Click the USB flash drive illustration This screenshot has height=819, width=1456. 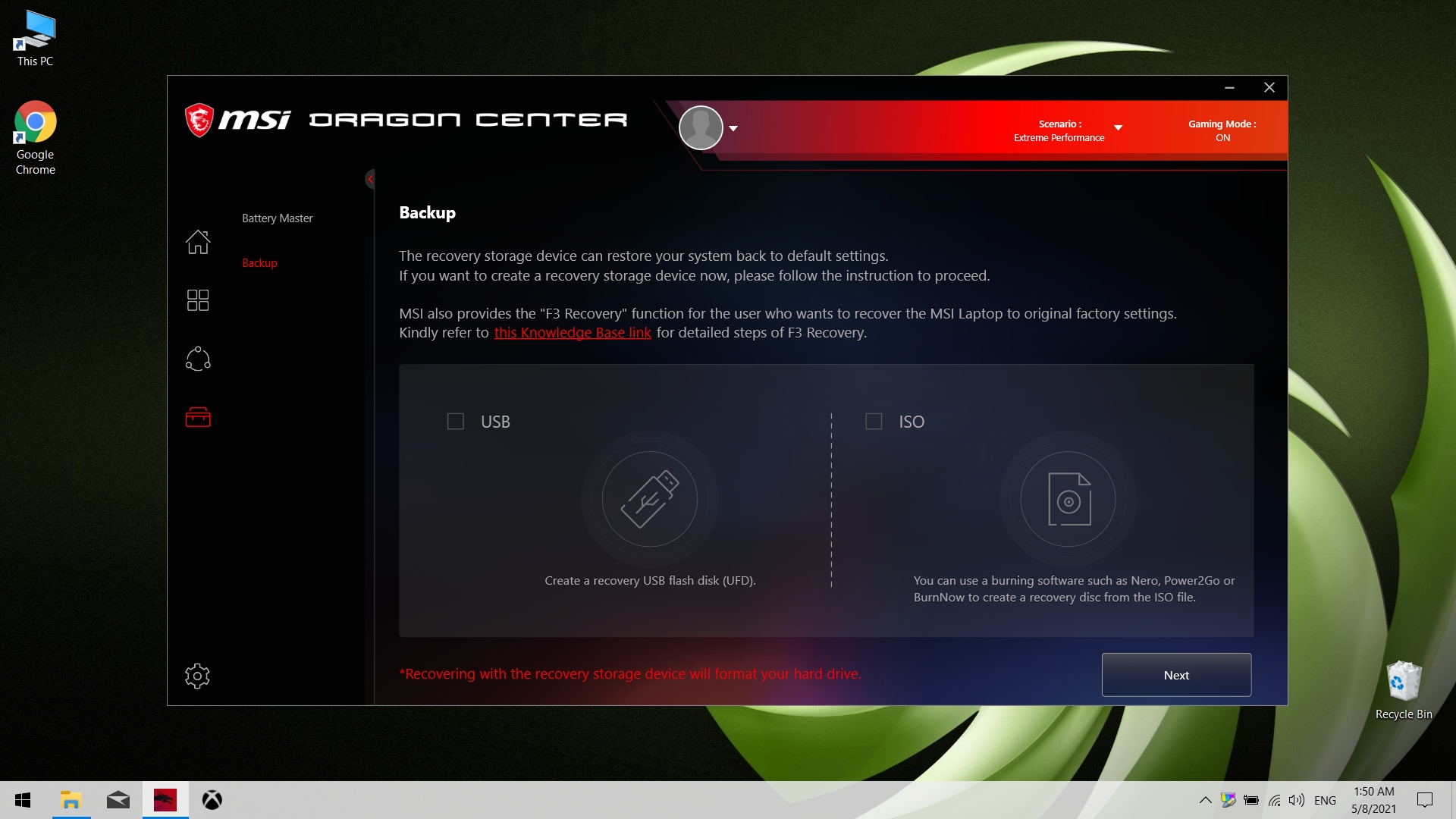649,499
